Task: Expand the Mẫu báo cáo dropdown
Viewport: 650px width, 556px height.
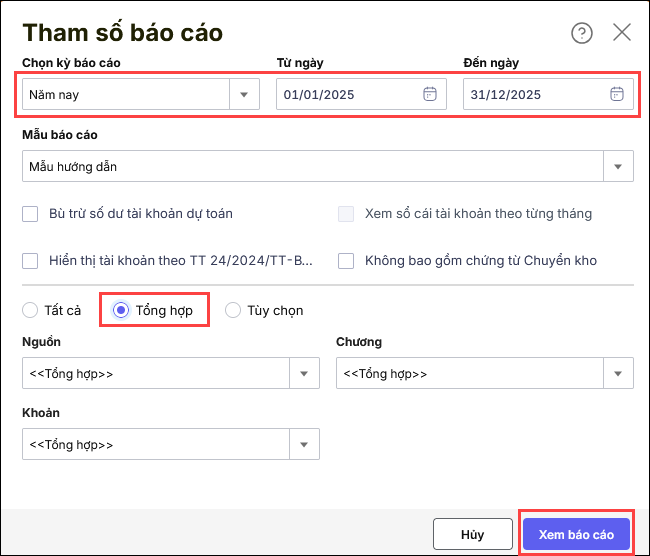Action: [x=618, y=166]
